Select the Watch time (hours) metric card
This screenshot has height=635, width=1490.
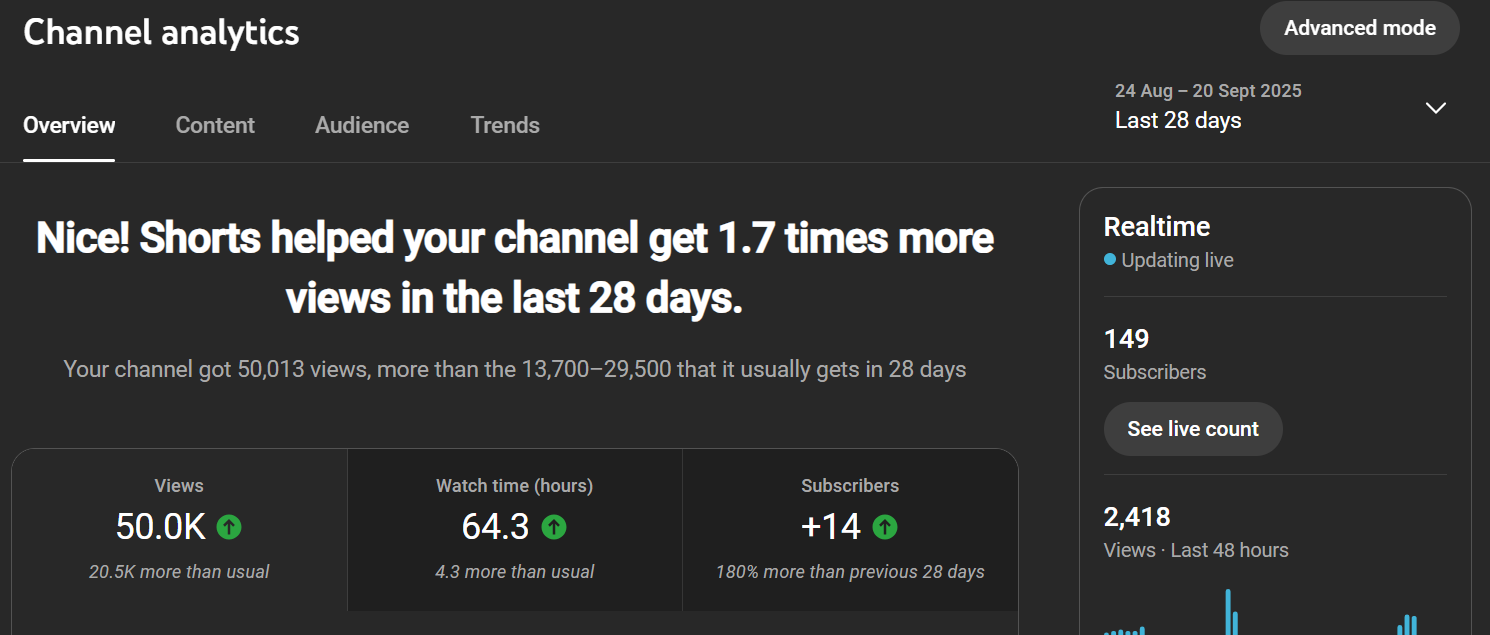tap(514, 529)
